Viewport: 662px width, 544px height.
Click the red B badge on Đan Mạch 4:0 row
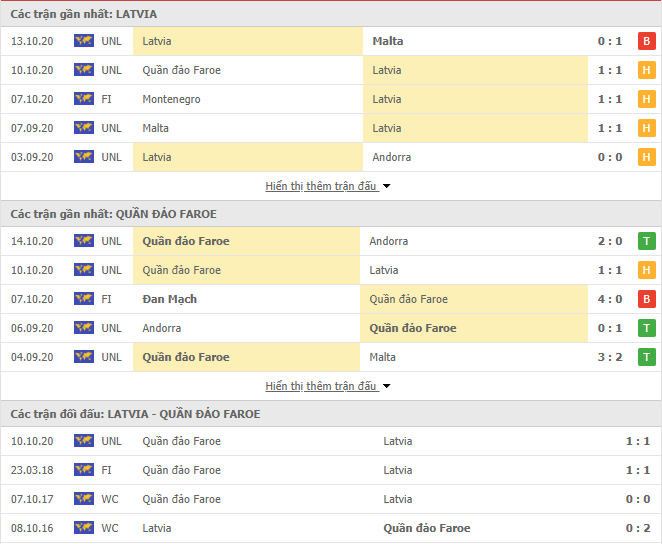point(646,299)
